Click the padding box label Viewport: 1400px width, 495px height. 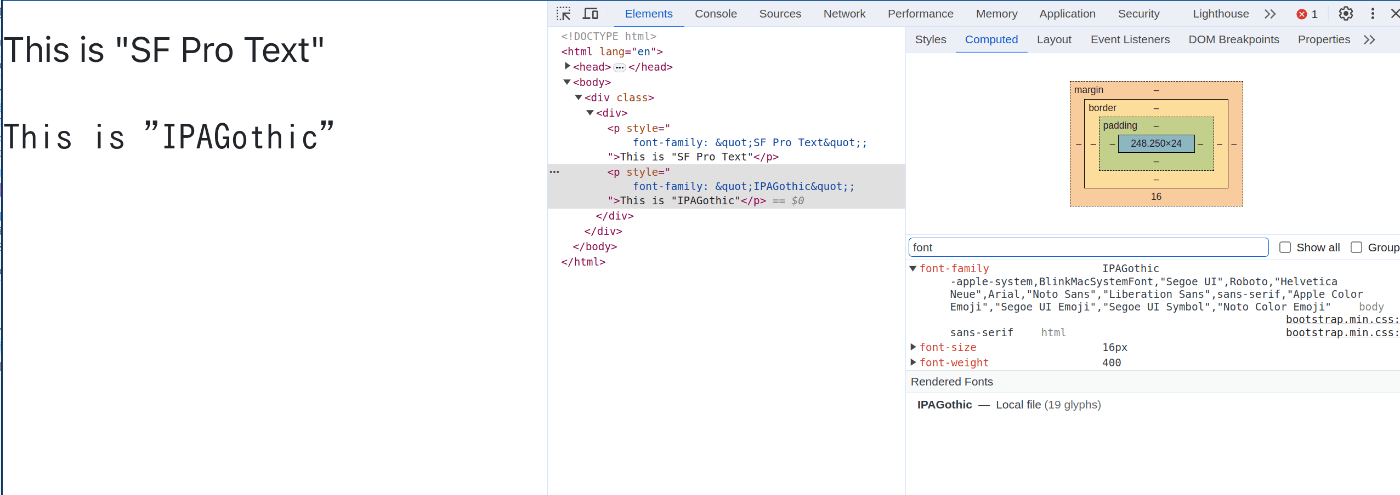(1120, 126)
